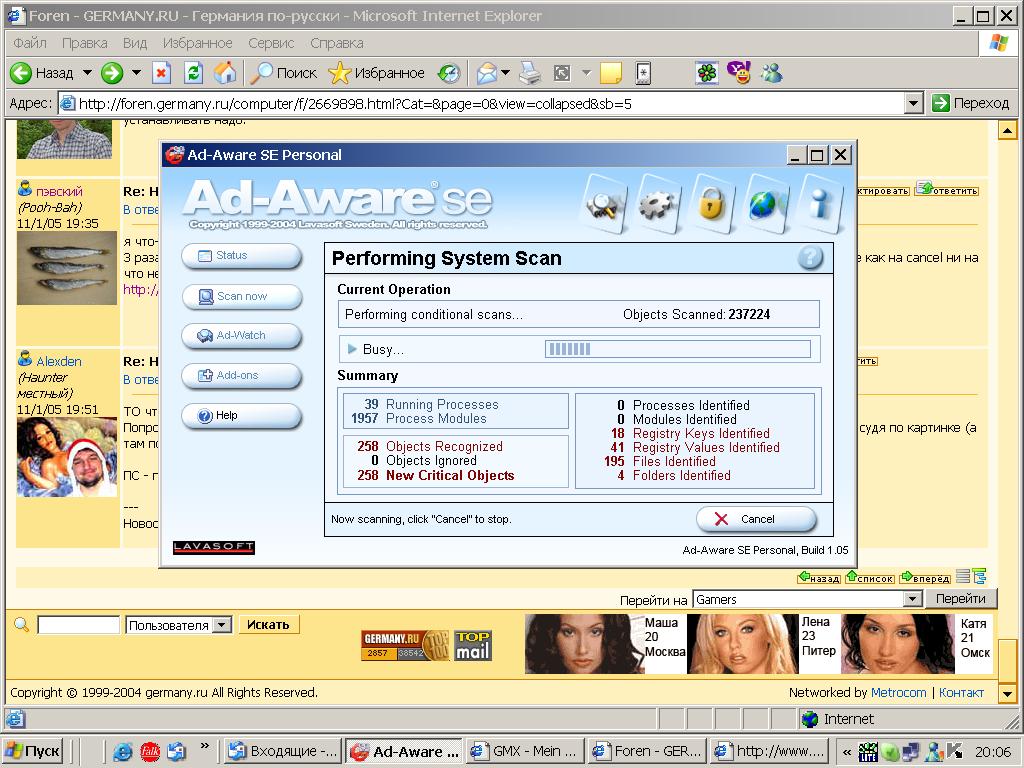Screen dimensions: 1024x768
Task: Go to the Home page icon
Action: tap(225, 73)
